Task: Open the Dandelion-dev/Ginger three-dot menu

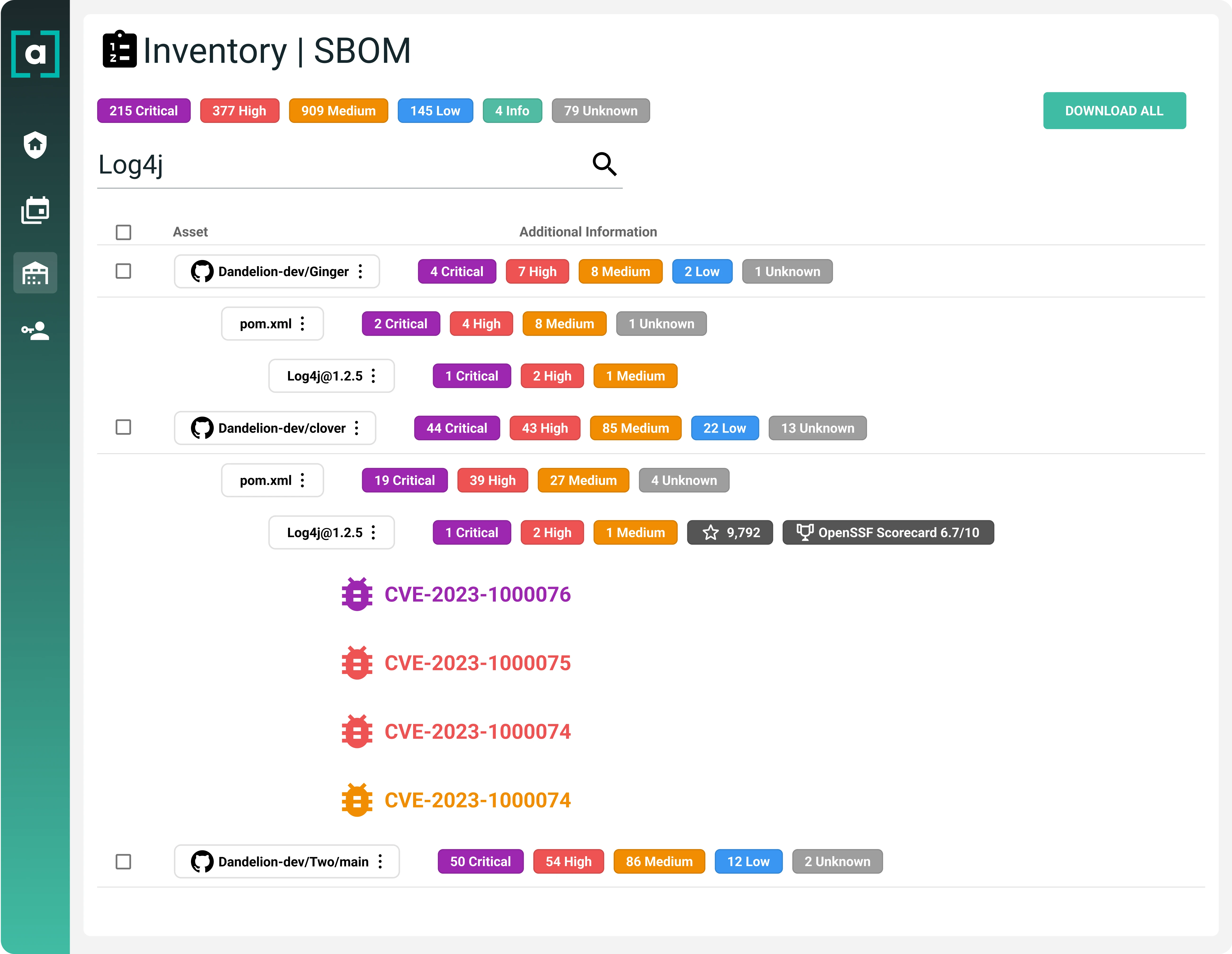Action: 360,271
